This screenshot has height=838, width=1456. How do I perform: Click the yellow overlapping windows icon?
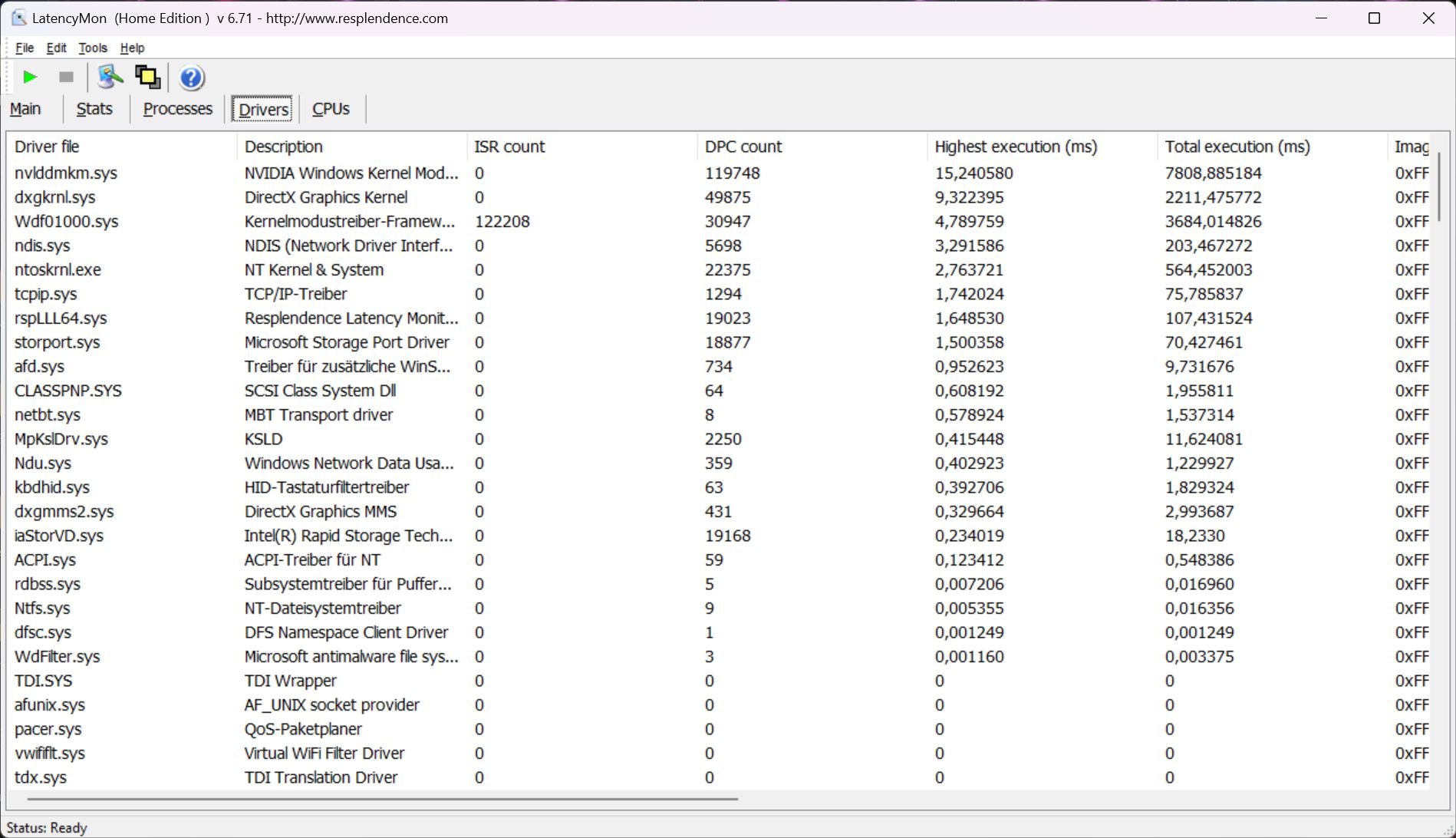point(147,78)
